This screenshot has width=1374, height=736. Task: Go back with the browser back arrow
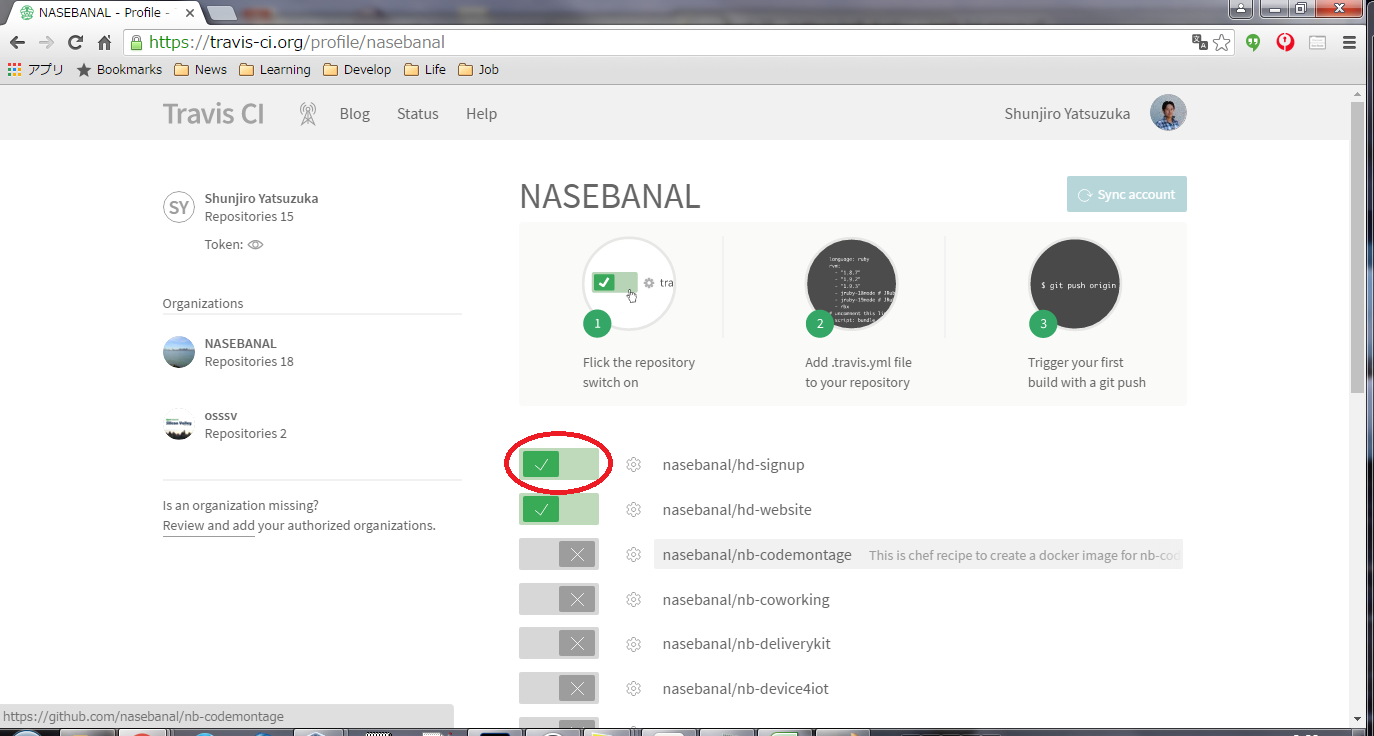[17, 42]
